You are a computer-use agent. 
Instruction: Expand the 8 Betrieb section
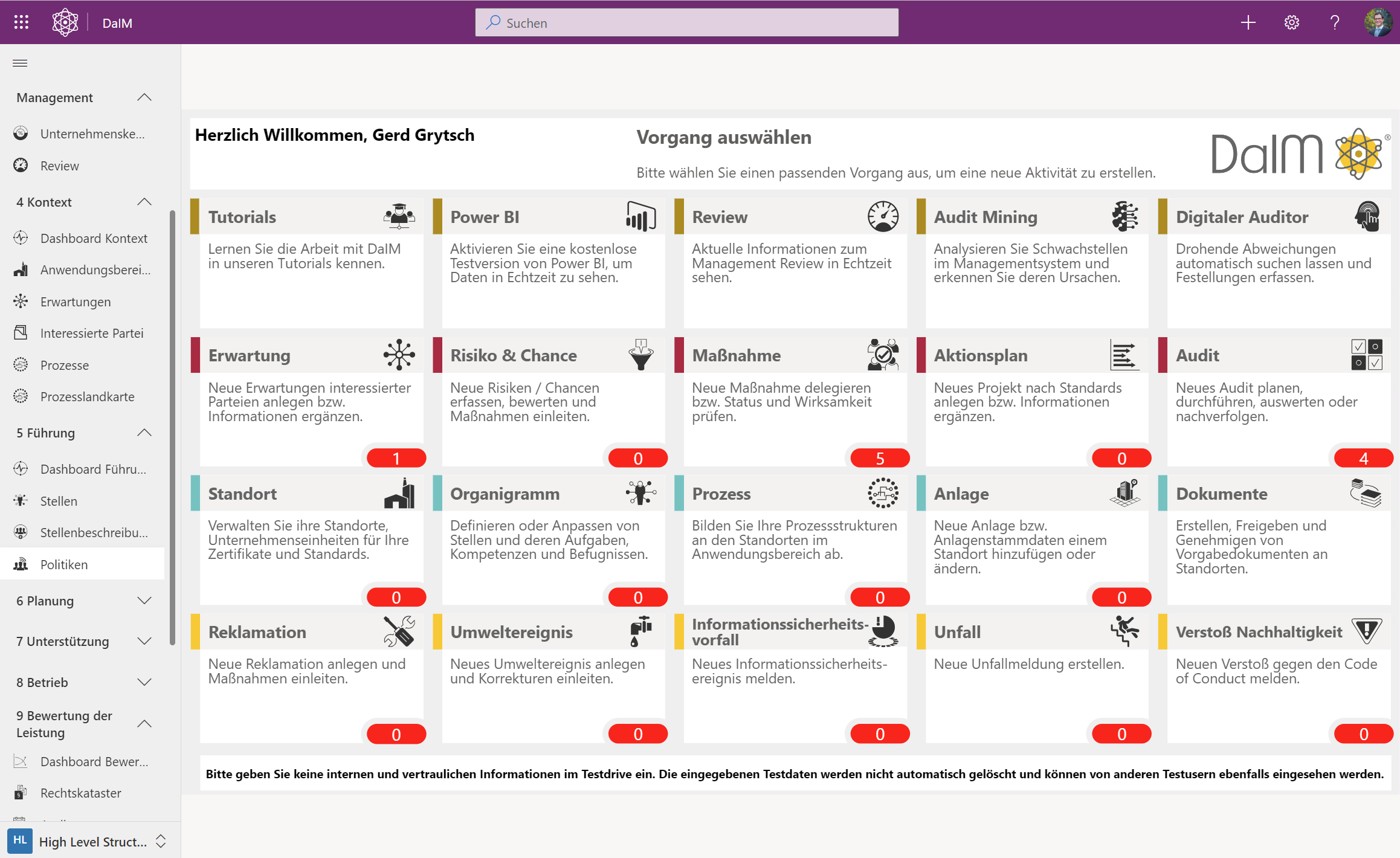coord(144,682)
